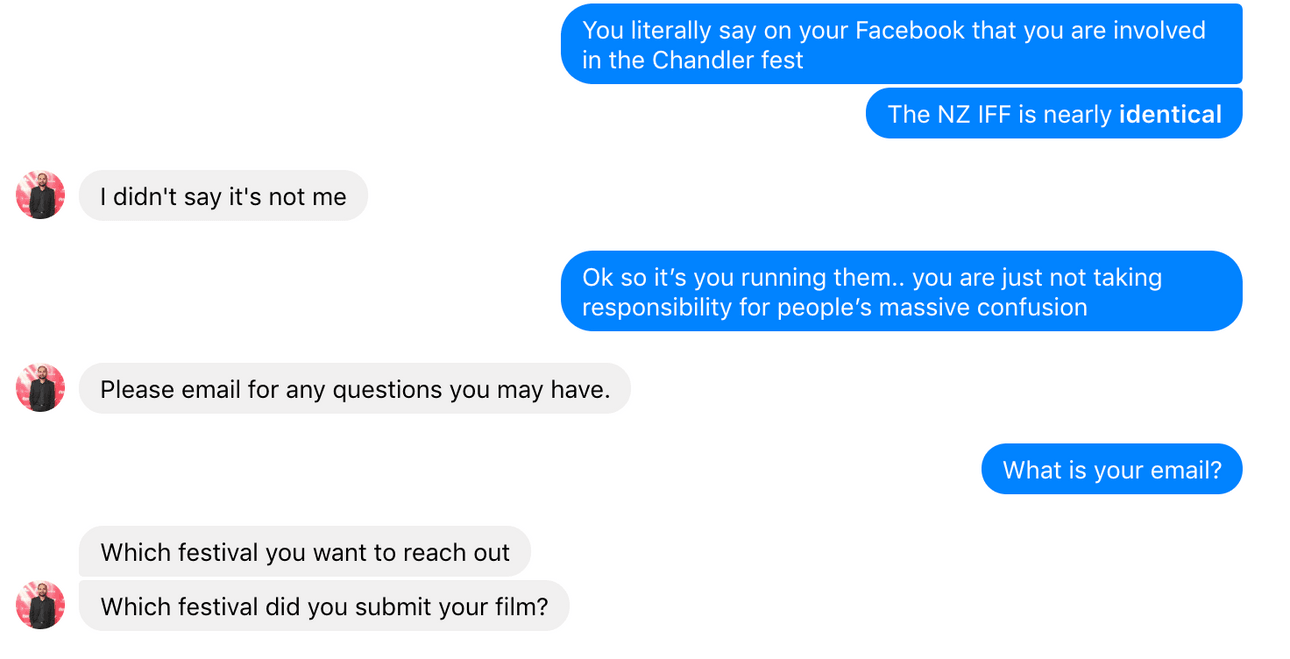Open sender avatar beside "submit your film" message

coord(40,605)
